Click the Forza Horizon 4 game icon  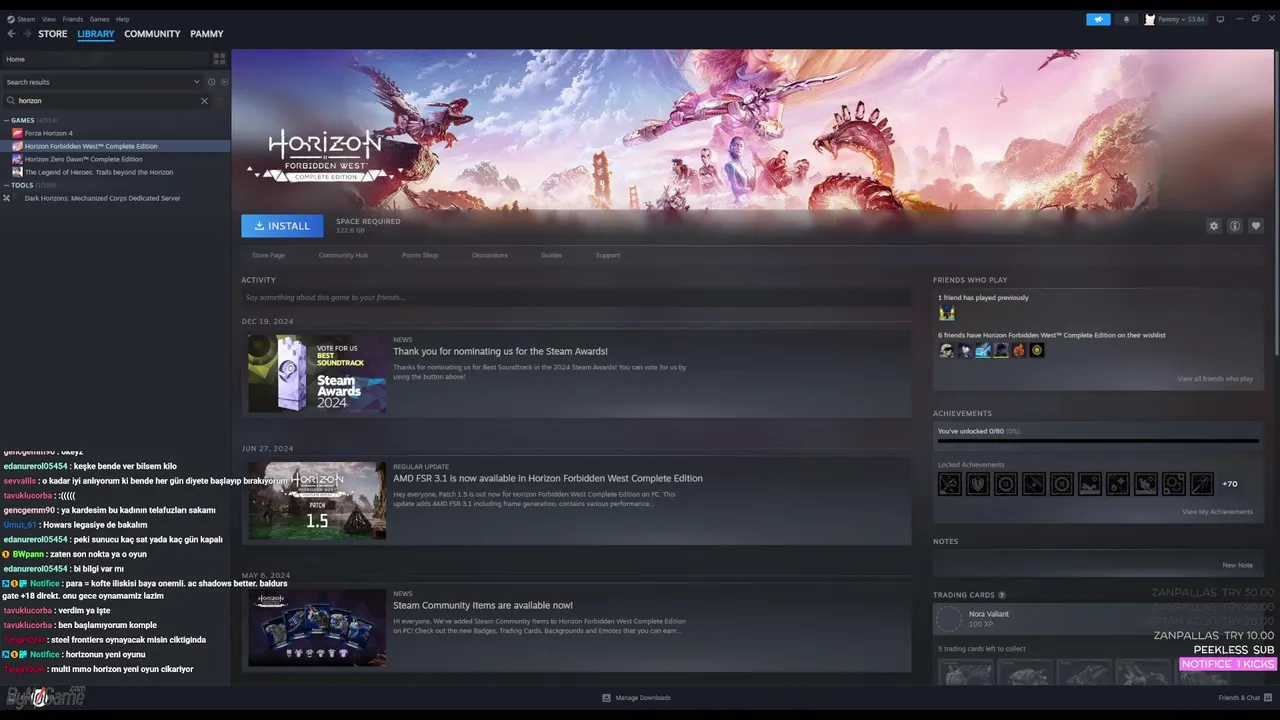click(17, 133)
